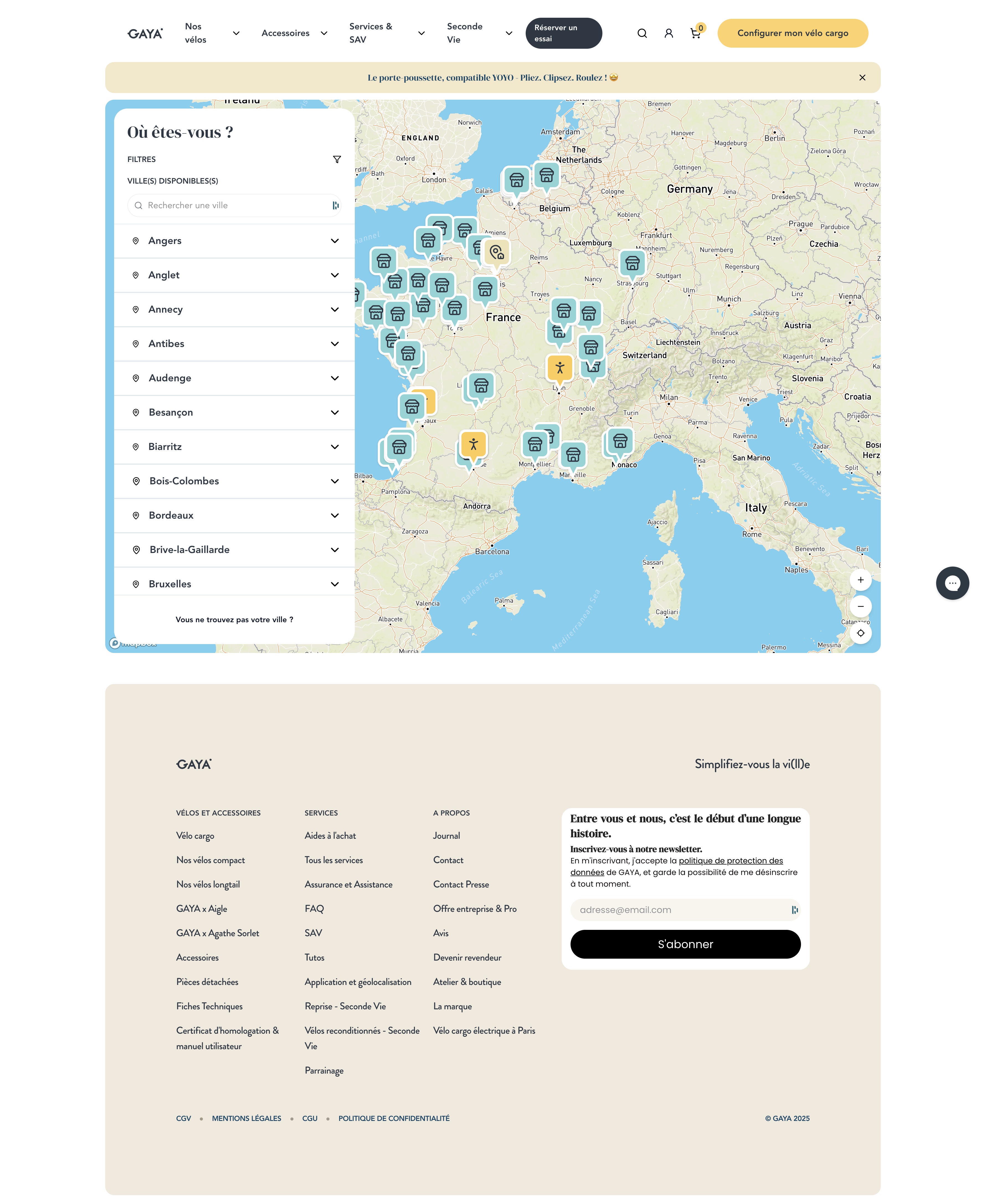This screenshot has width=986, height=1204.
Task: Open the Services & SAV menu
Action: (387, 33)
